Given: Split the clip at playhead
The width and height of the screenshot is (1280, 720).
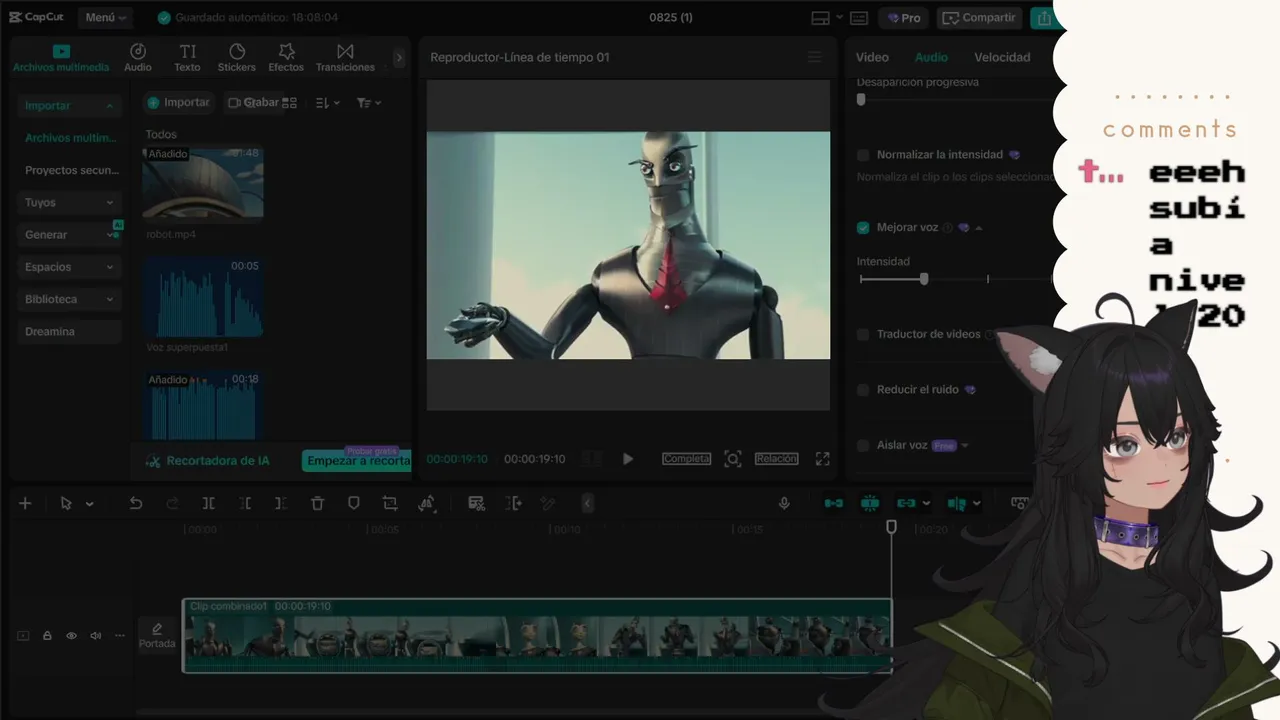Looking at the screenshot, I should (209, 503).
